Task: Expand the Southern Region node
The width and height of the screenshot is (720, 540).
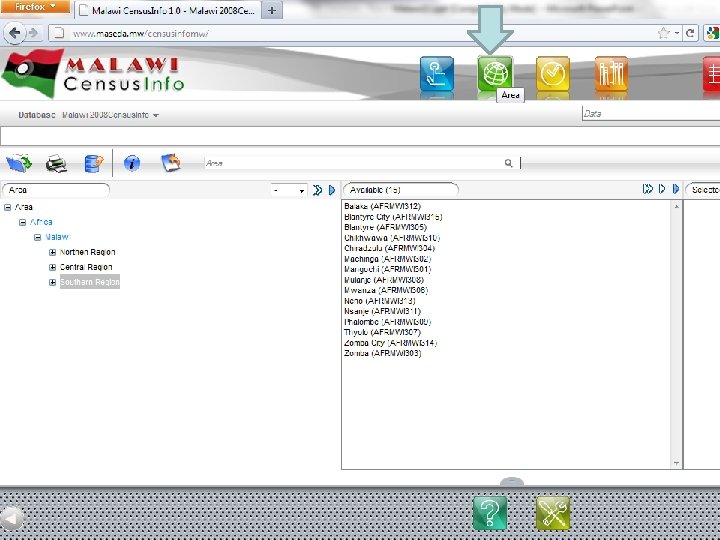Action: [52, 282]
